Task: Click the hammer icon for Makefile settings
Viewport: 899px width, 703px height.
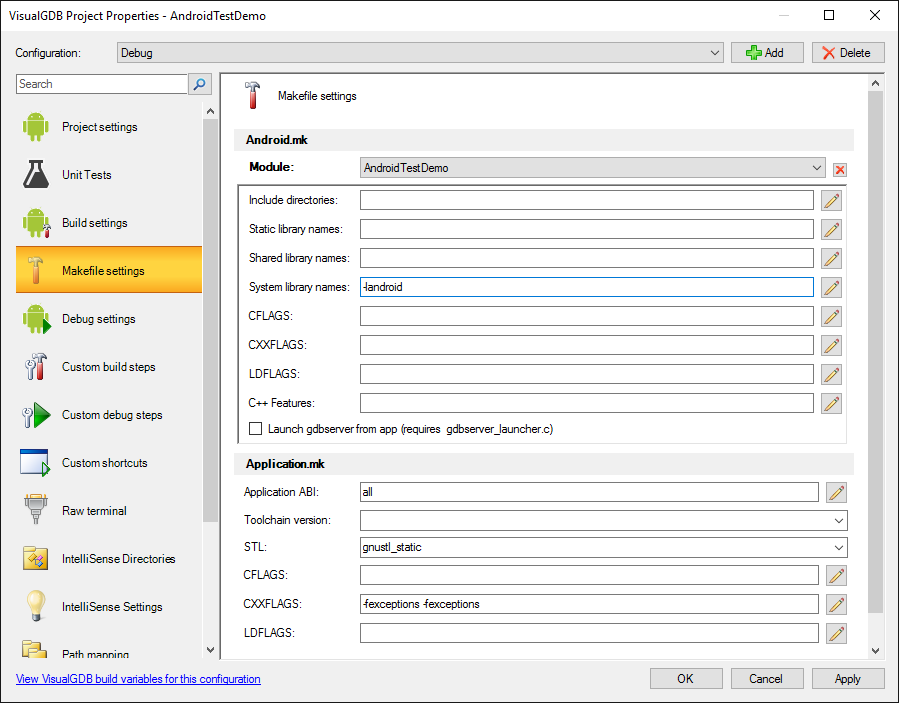Action: (36, 270)
